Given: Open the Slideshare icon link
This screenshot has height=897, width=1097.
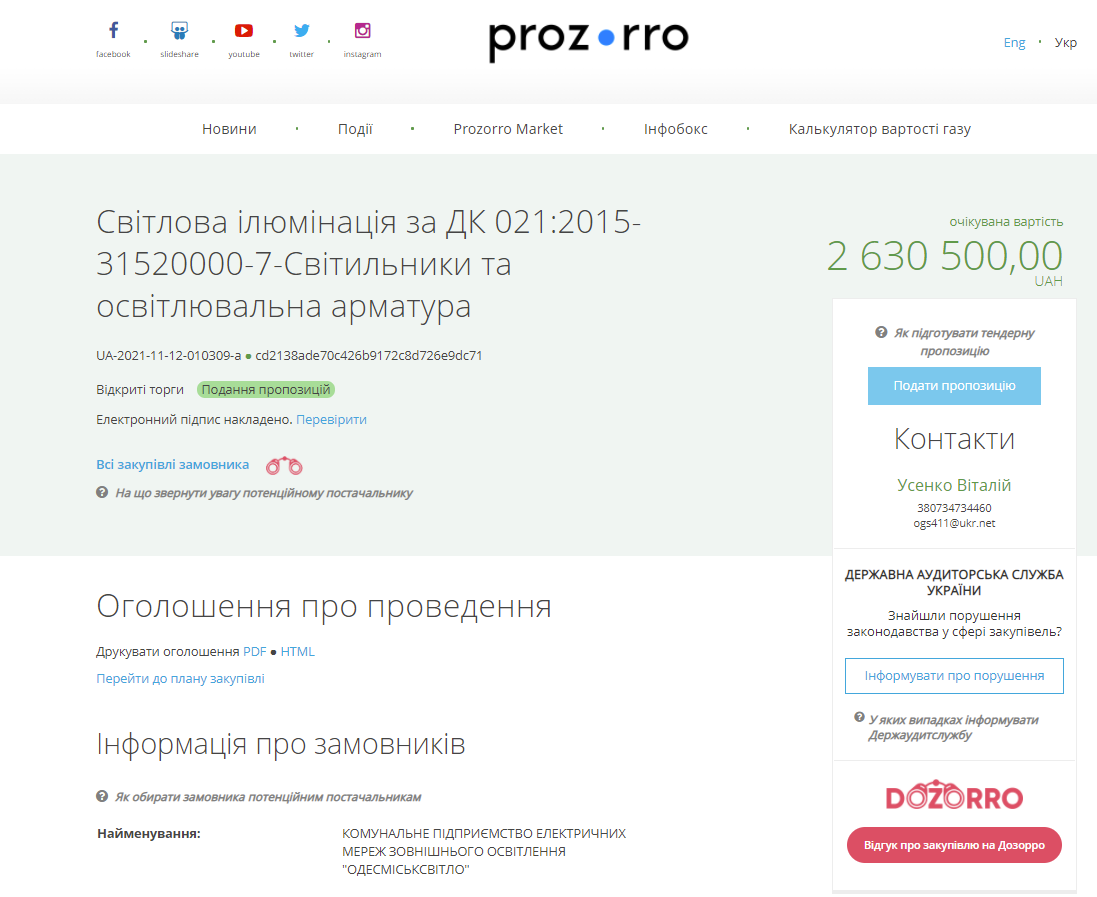Looking at the screenshot, I should (179, 31).
